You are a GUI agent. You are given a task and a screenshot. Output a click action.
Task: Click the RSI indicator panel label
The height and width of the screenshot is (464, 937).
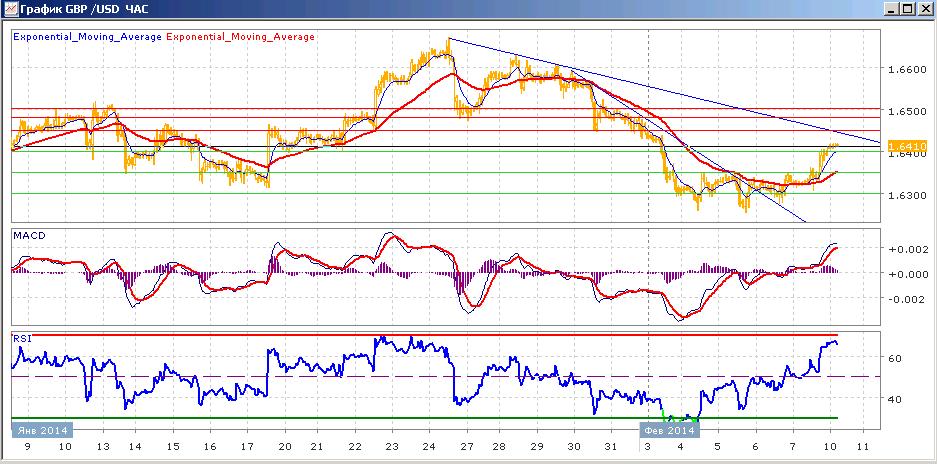click(x=21, y=338)
